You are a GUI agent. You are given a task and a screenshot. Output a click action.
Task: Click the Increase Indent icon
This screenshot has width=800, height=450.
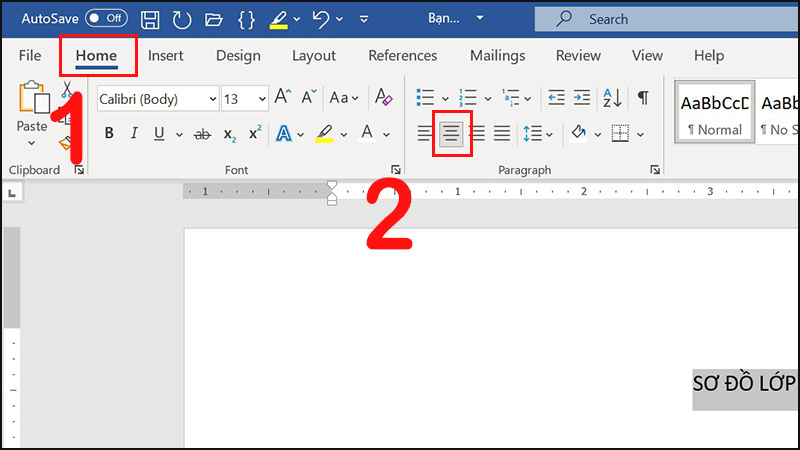pos(582,98)
